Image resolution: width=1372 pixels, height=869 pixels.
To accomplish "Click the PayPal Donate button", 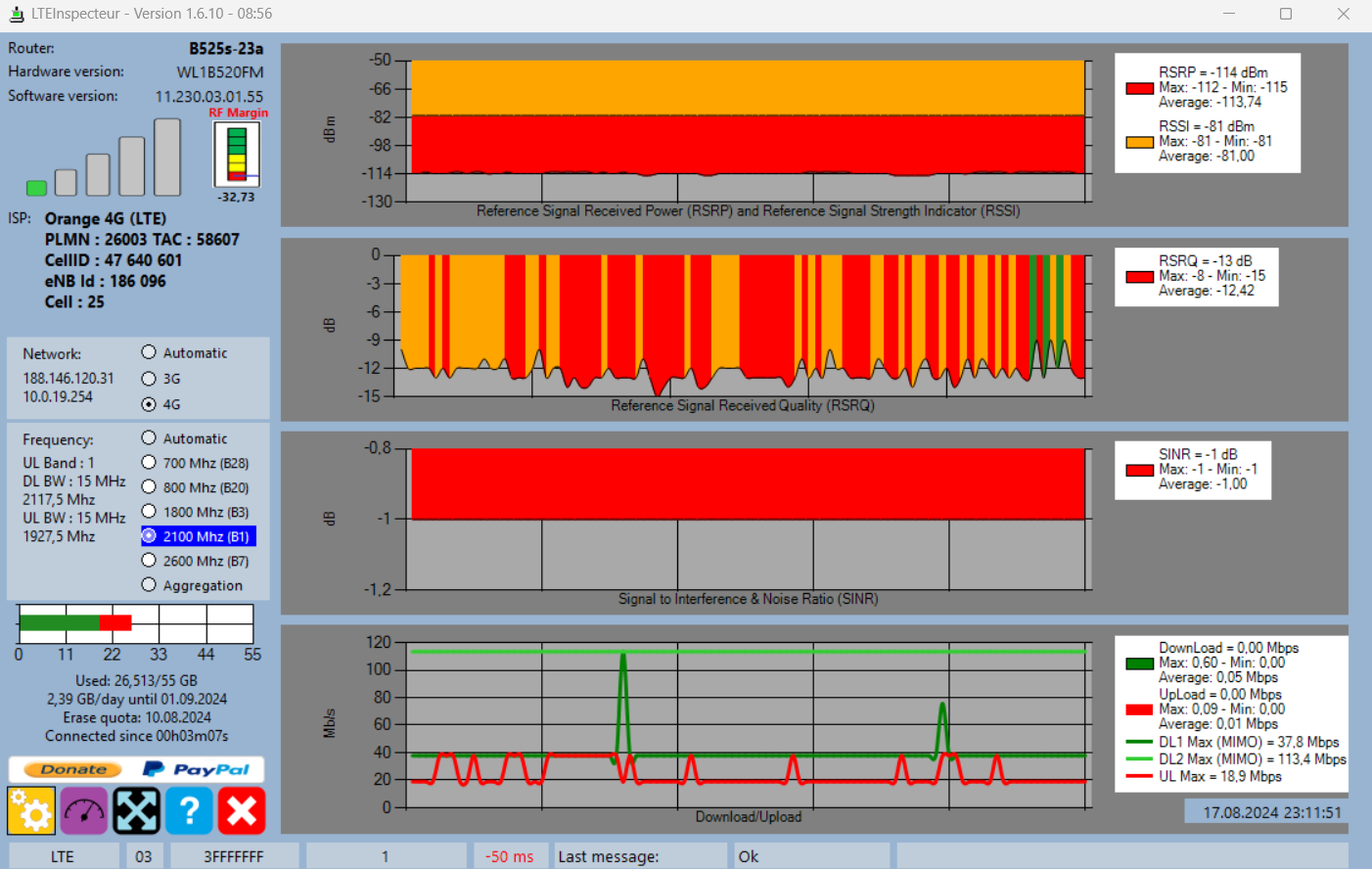I will [136, 769].
